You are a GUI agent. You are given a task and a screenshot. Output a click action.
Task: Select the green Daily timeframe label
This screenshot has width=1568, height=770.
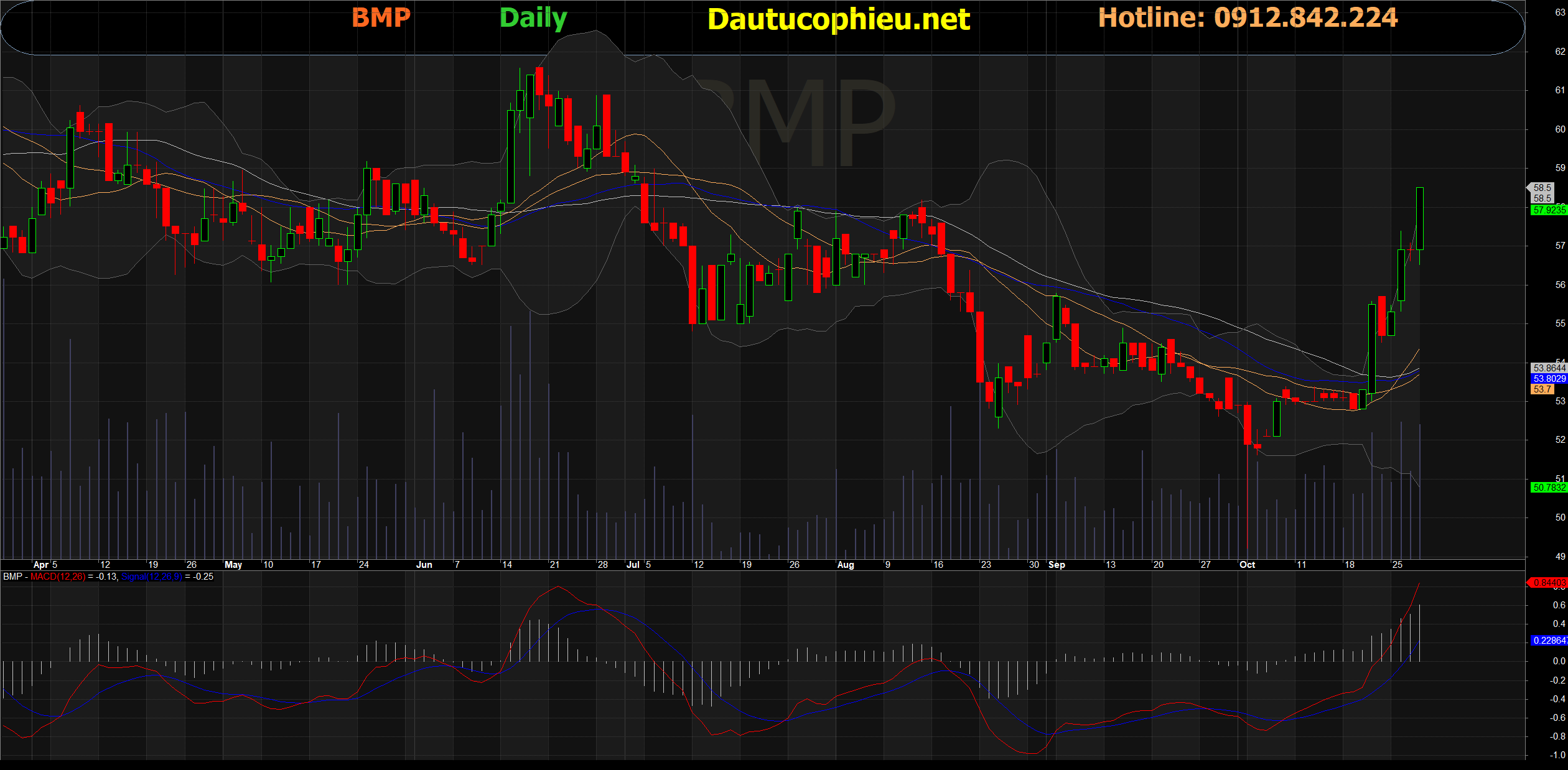pos(533,19)
